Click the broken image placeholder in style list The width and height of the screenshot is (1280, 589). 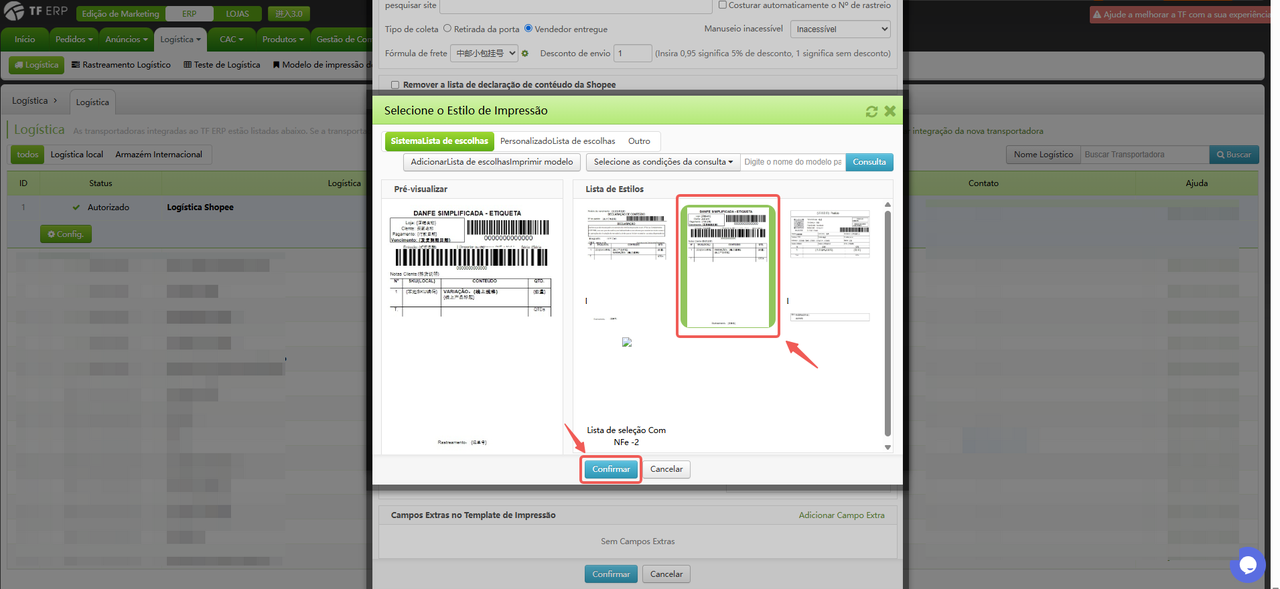tap(627, 342)
